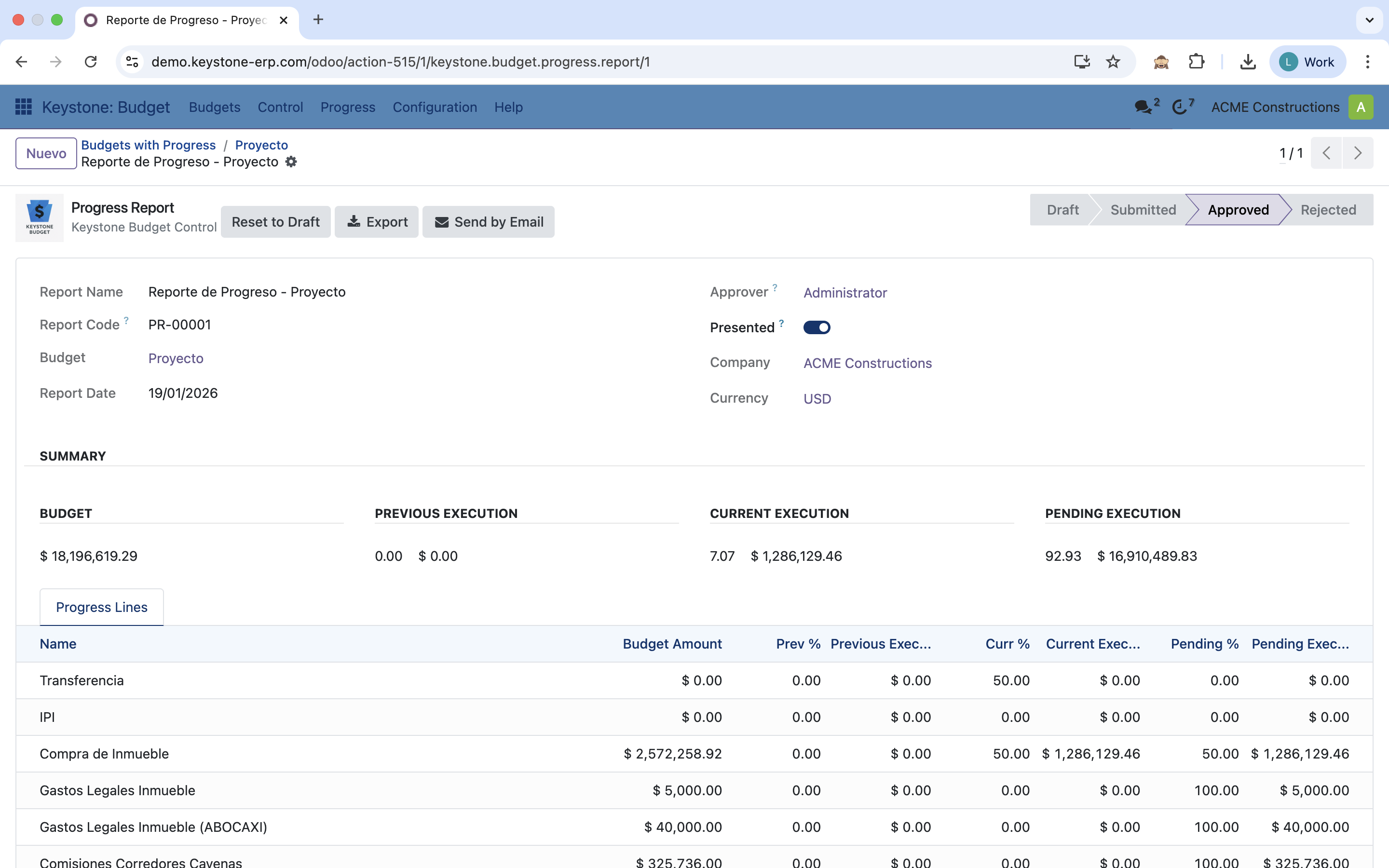1389x868 pixels.
Task: Click Reset to Draft button
Action: point(275,222)
